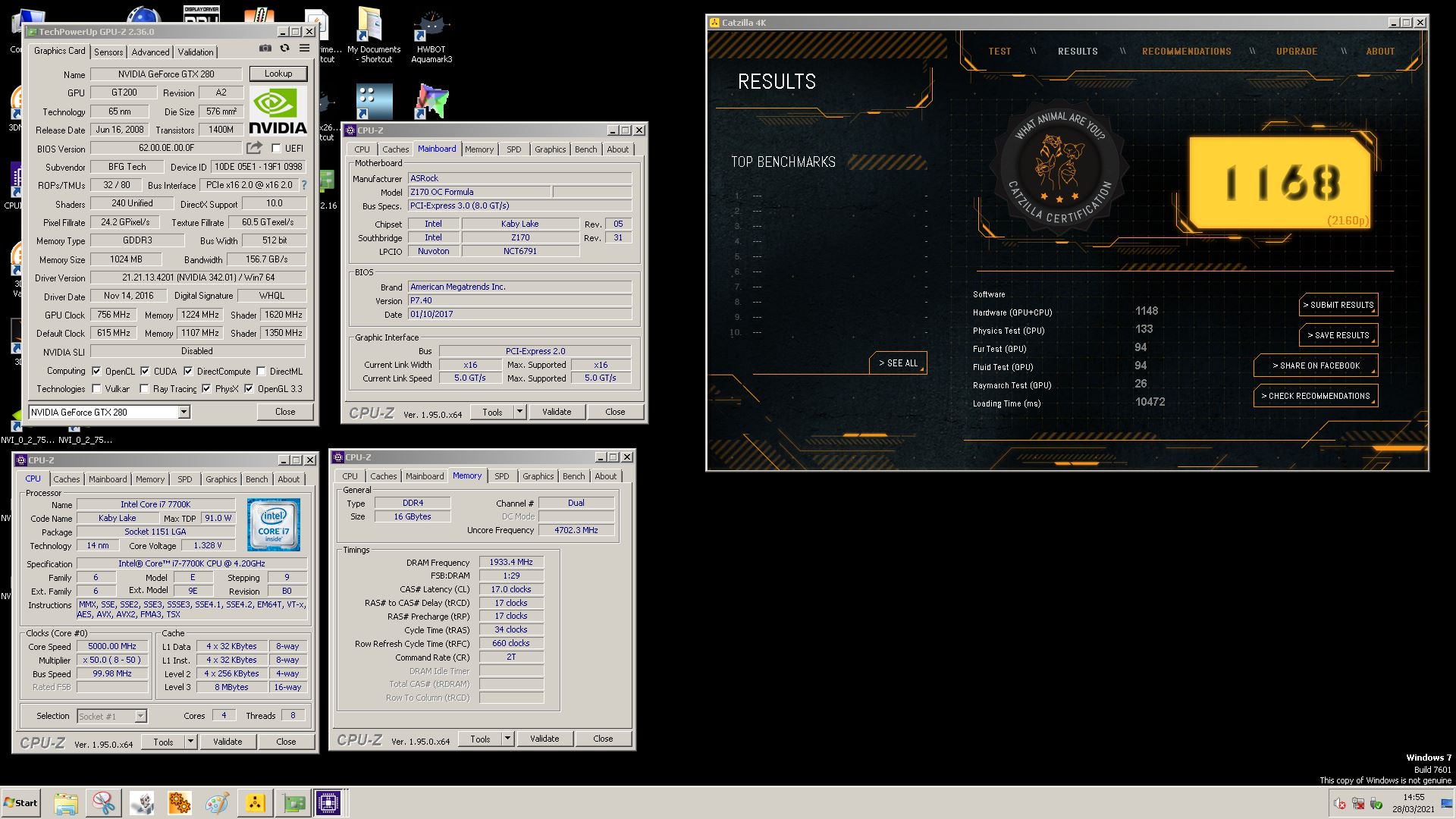Open RECOMMENDATIONS tab in Catzilla

pyautogui.click(x=1186, y=52)
